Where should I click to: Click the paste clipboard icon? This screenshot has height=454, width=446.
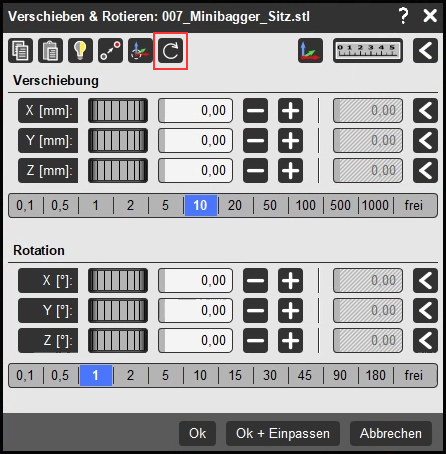(x=50, y=51)
